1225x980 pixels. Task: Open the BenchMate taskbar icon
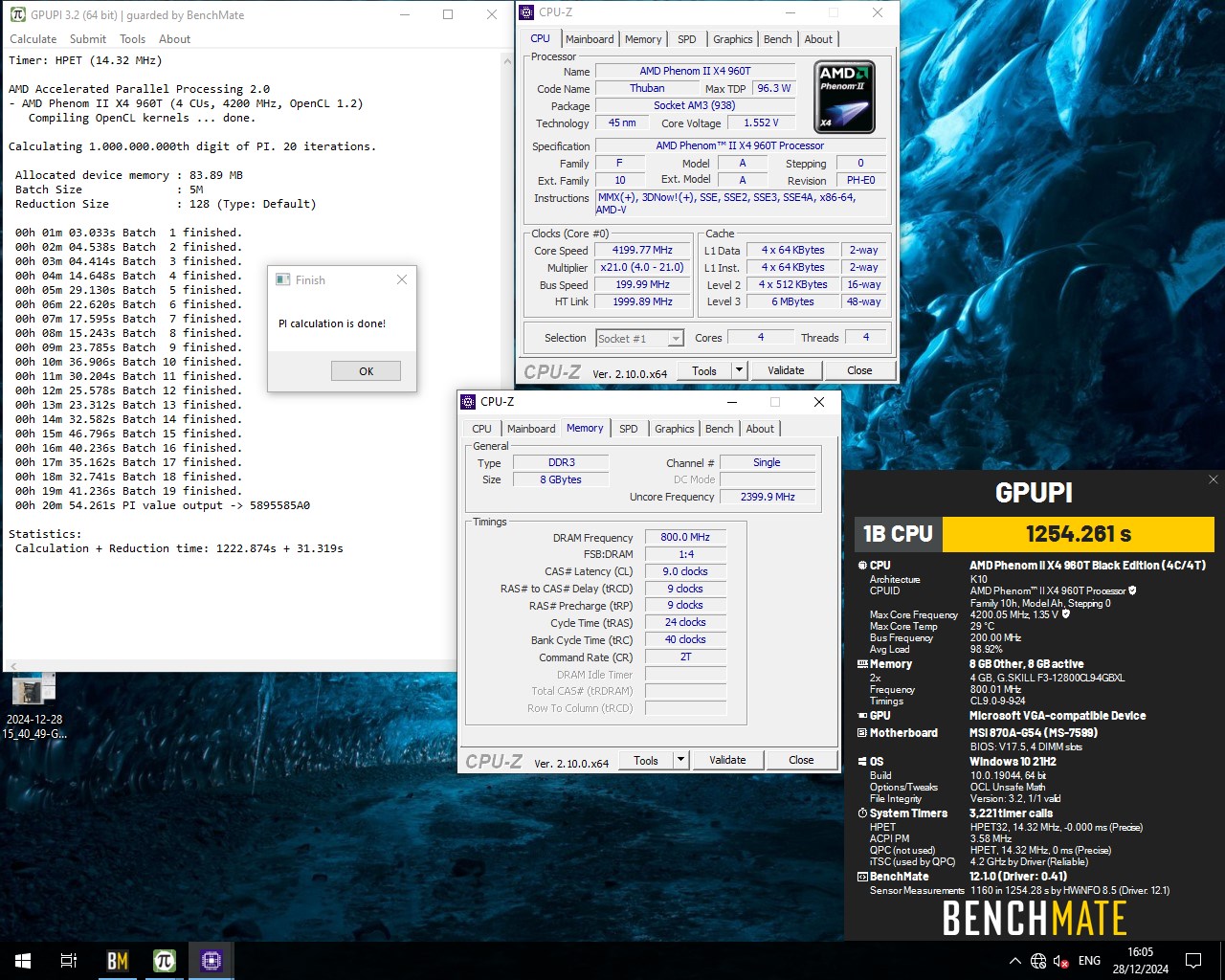[x=117, y=961]
